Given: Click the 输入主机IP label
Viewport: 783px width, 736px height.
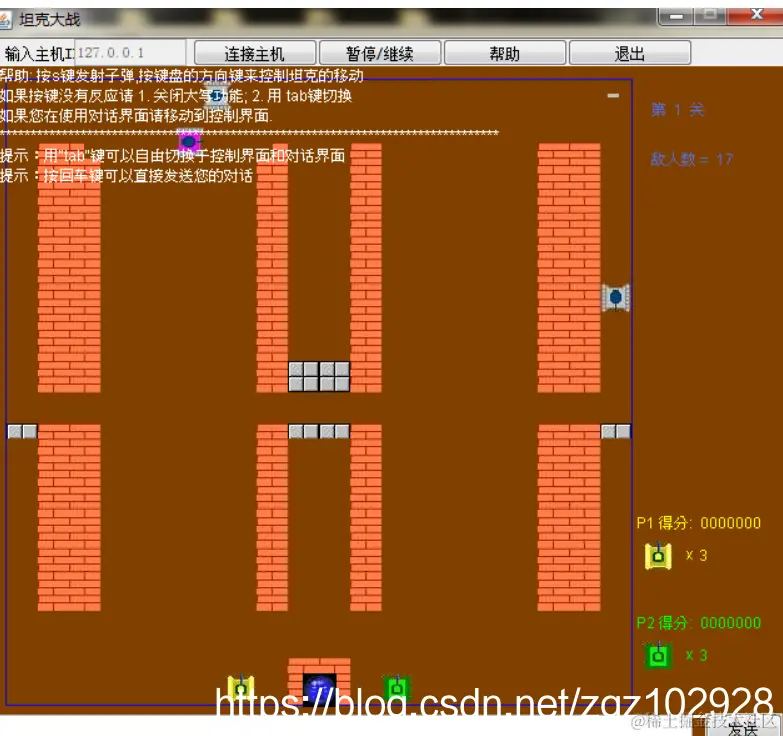Looking at the screenshot, I should coord(39,53).
